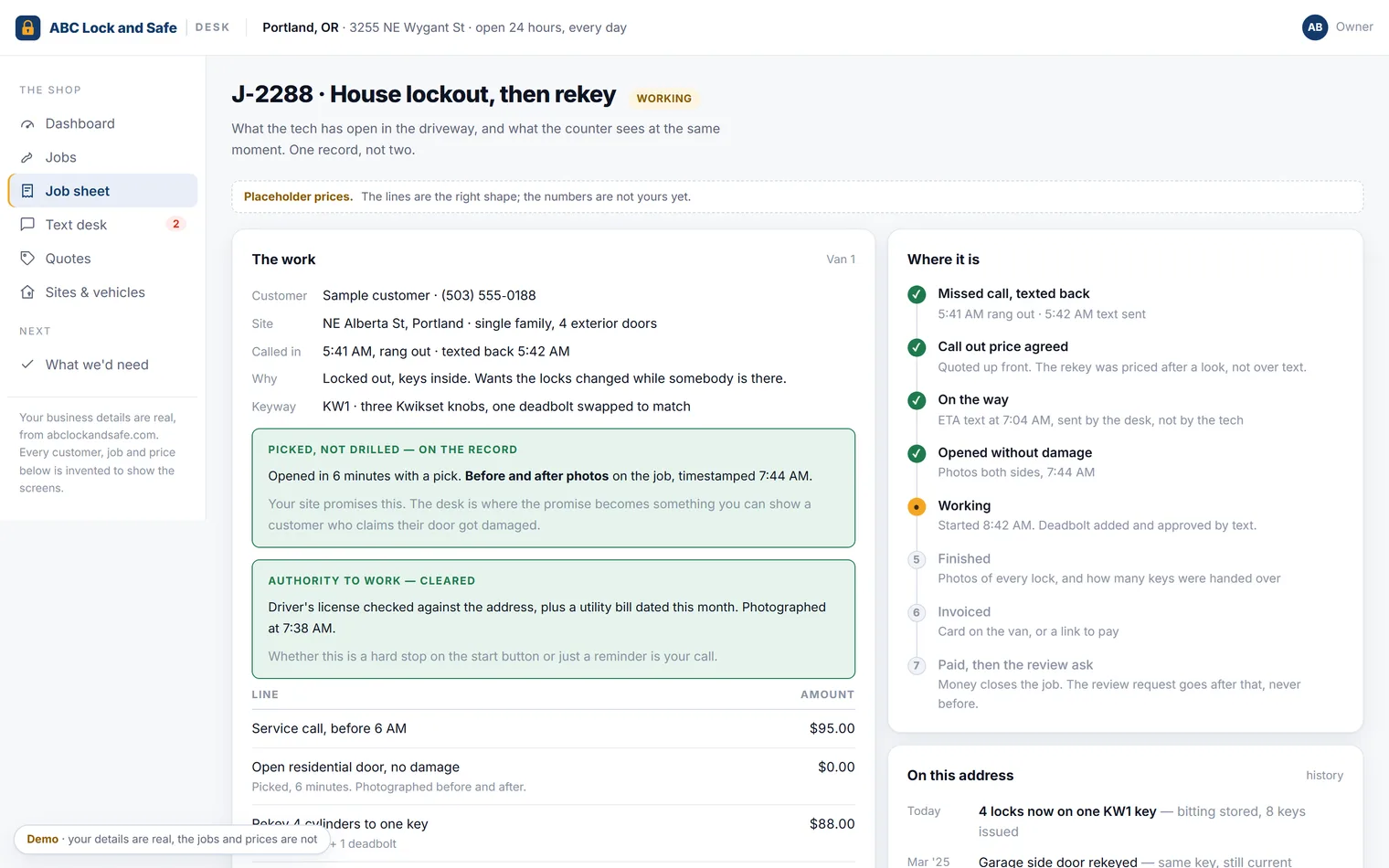Click the Opened without damage step title
This screenshot has width=1389, height=868.
tap(1014, 452)
